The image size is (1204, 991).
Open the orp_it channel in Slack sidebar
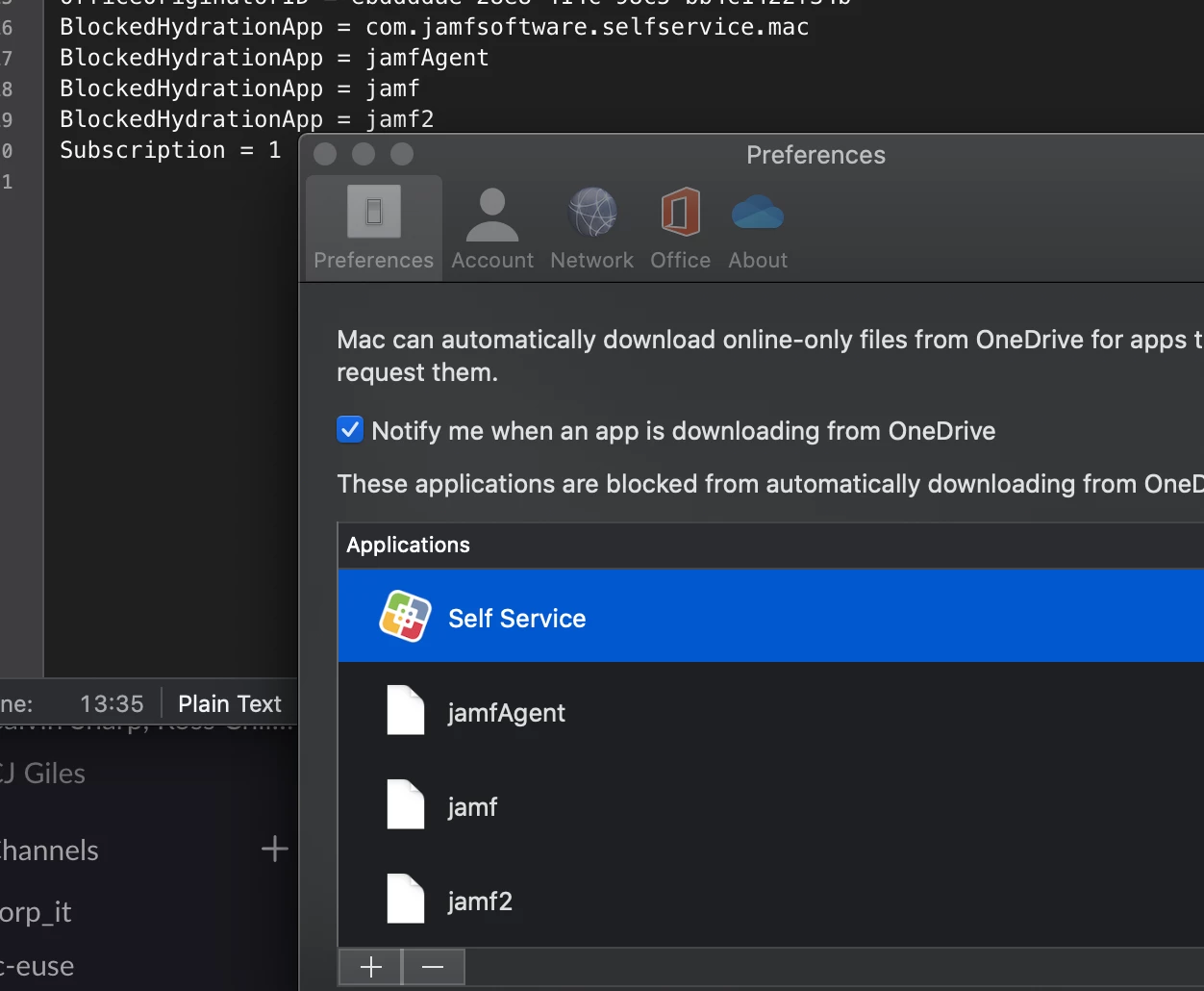(x=36, y=912)
